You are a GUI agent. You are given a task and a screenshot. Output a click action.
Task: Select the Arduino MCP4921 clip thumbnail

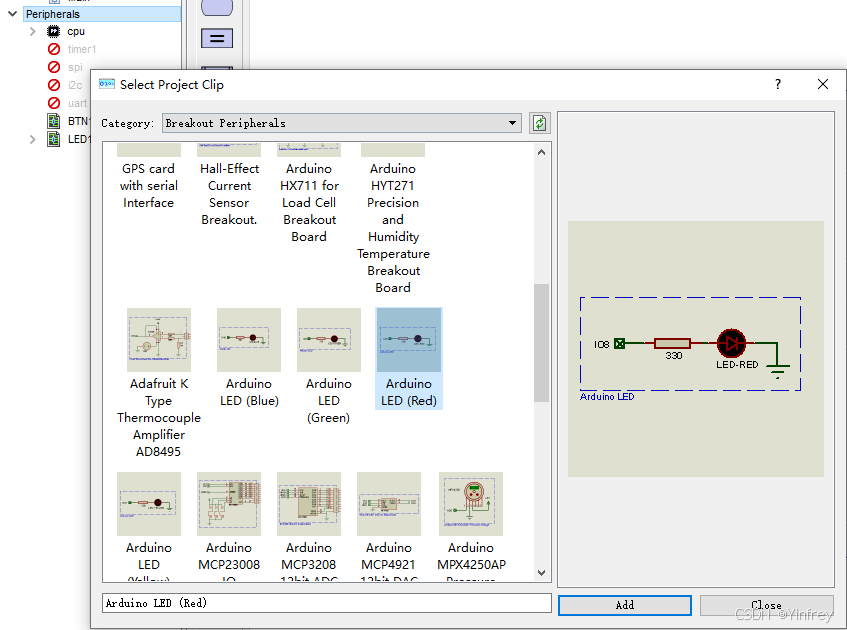(x=389, y=504)
